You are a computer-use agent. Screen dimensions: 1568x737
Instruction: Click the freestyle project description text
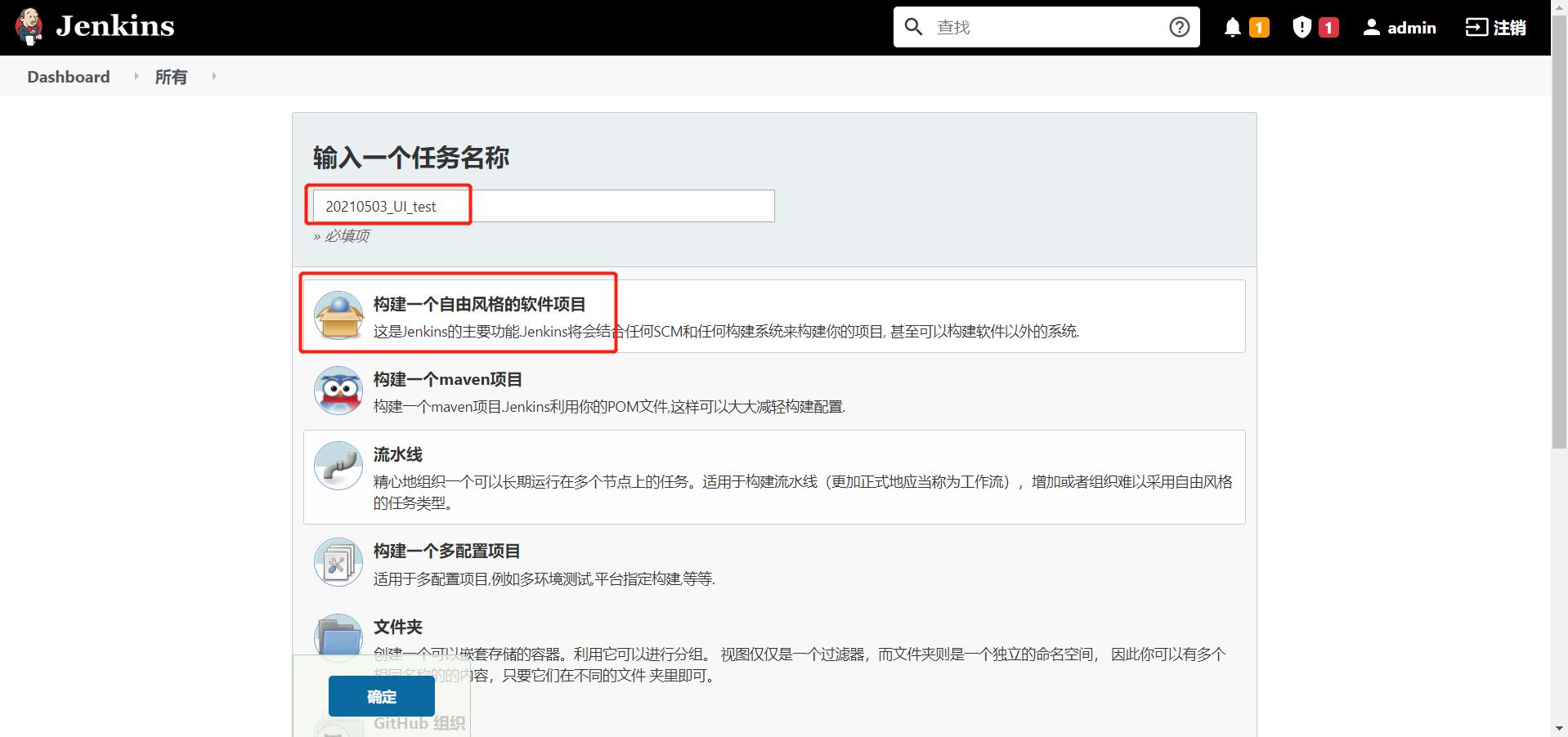pyautogui.click(x=727, y=331)
